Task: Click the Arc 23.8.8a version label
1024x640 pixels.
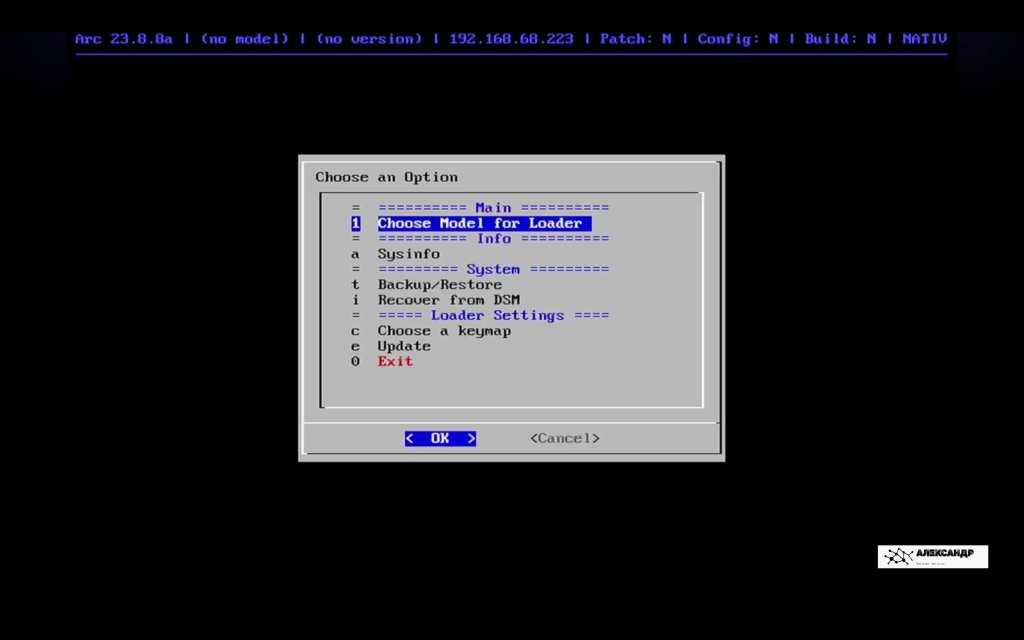Action: 124,38
